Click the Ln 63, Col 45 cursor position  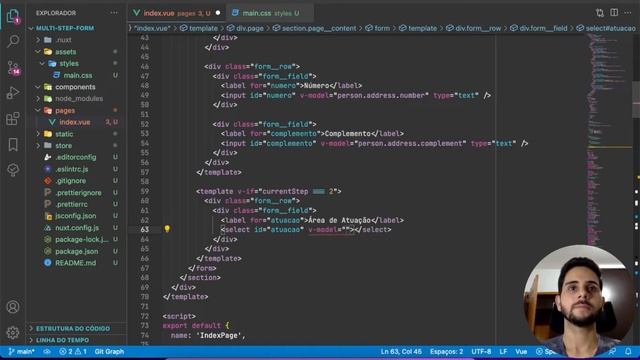(401, 351)
